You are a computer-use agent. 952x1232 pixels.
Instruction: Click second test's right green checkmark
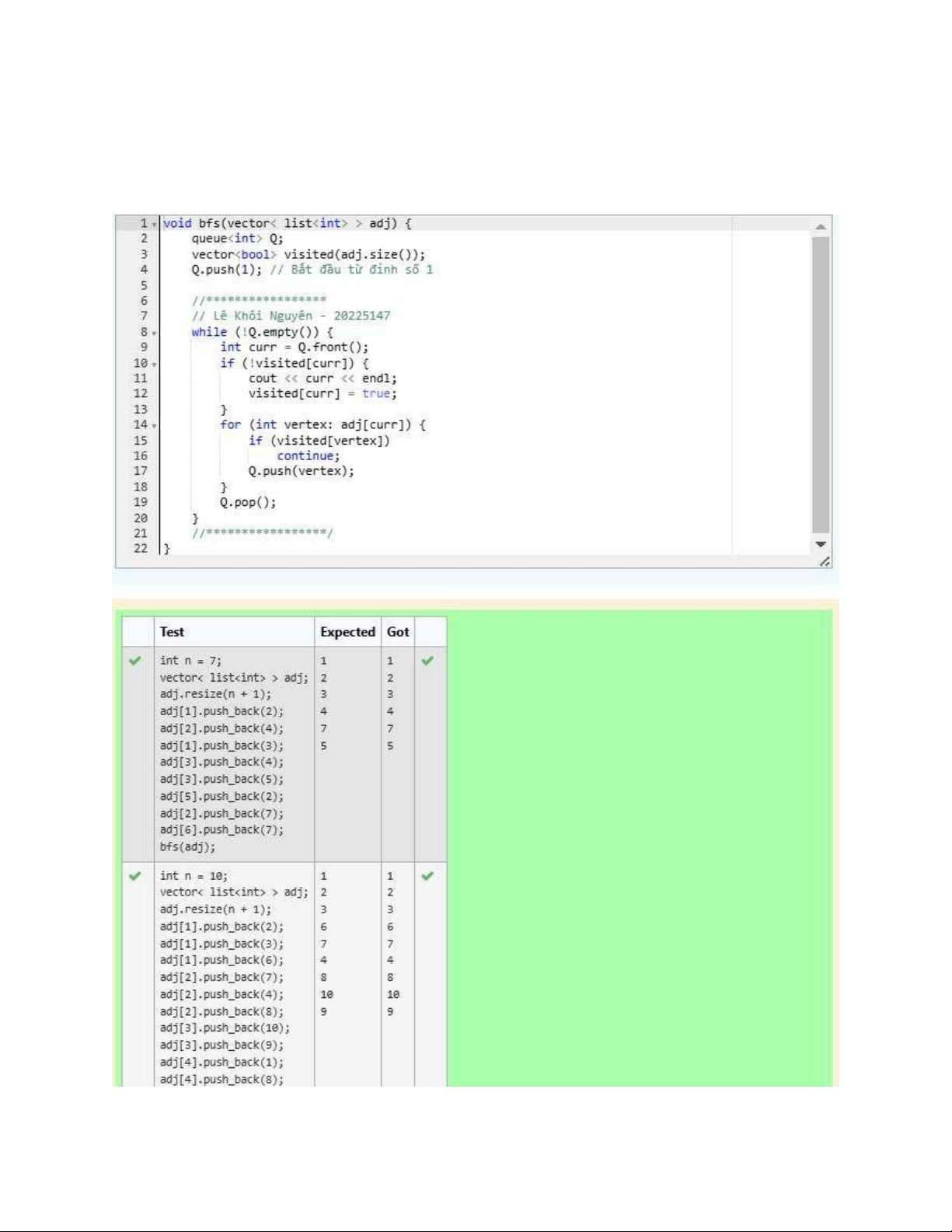[x=427, y=876]
